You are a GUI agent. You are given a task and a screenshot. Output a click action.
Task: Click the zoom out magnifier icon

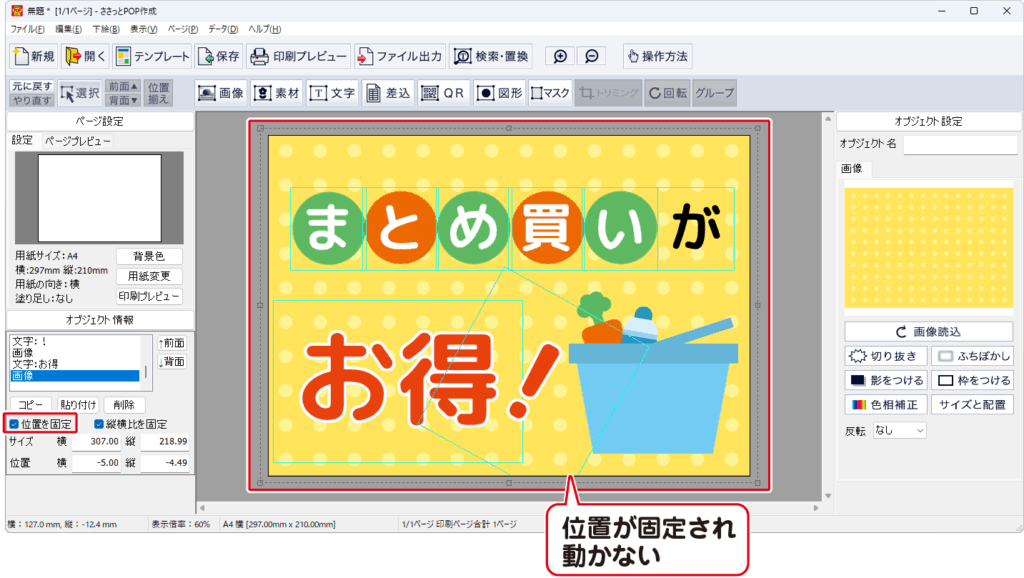(x=592, y=56)
